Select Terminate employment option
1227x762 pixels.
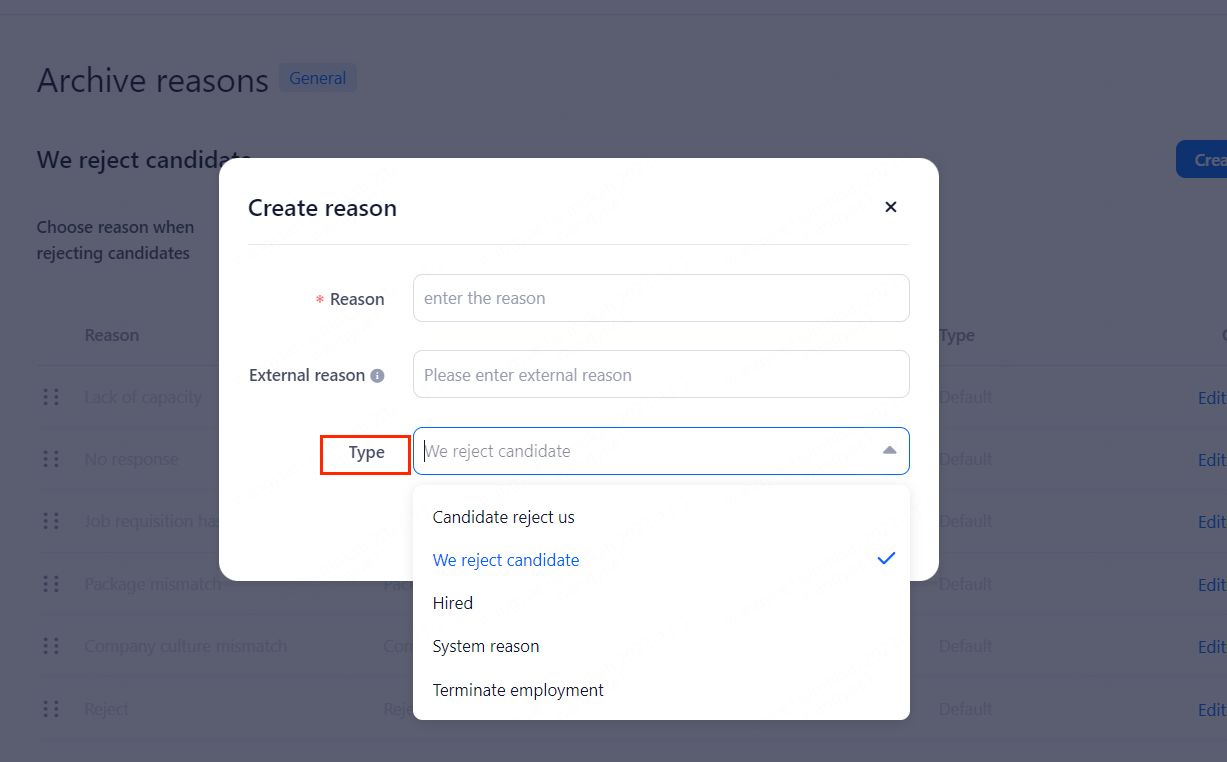[518, 690]
